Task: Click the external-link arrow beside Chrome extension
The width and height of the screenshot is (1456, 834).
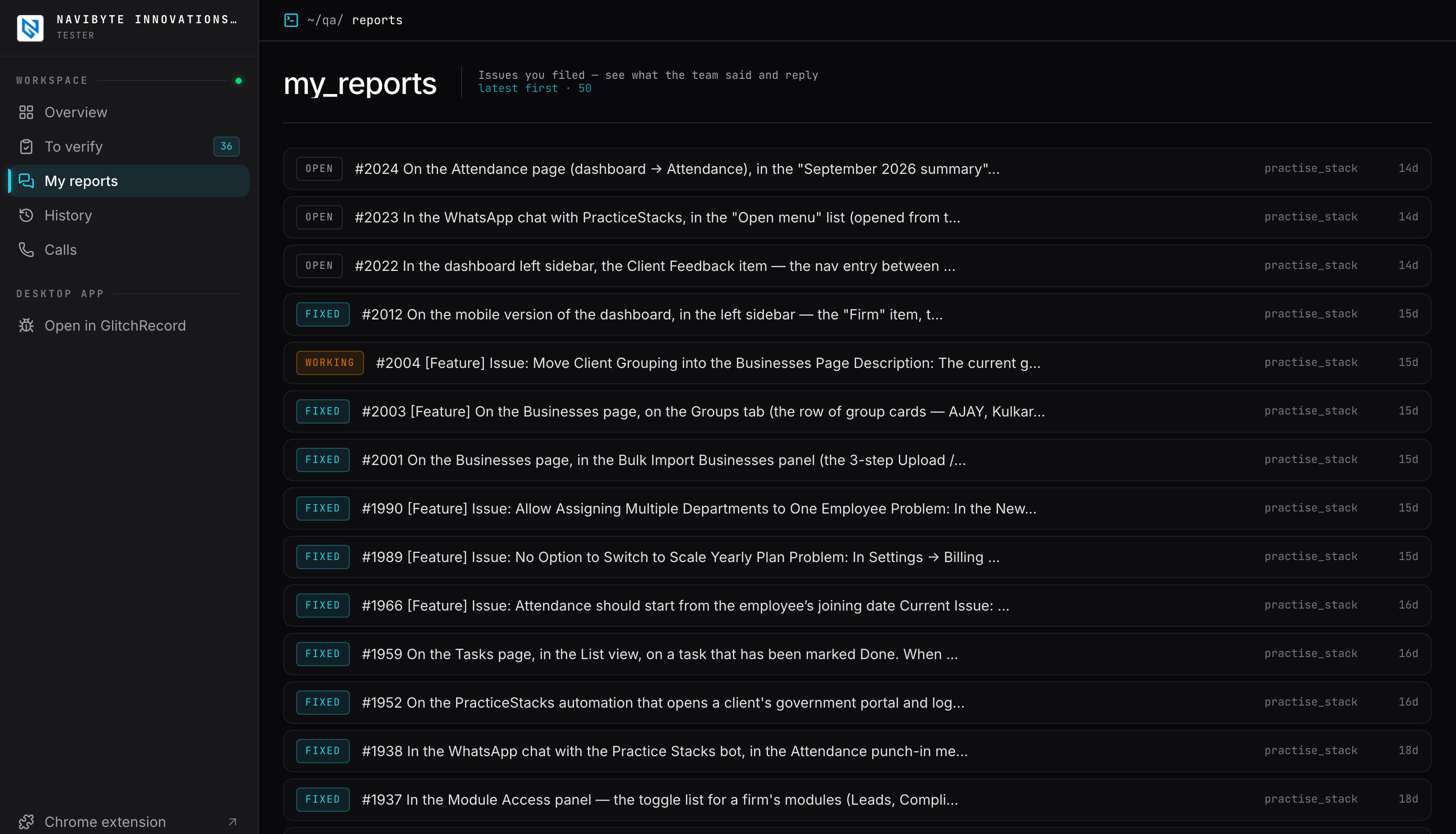Action: click(232, 822)
